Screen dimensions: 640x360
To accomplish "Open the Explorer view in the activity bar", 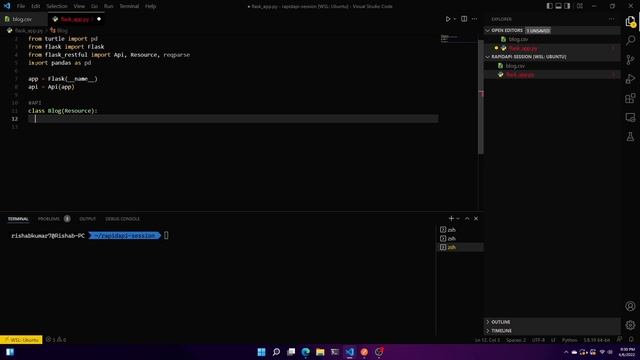I will 630,21.
